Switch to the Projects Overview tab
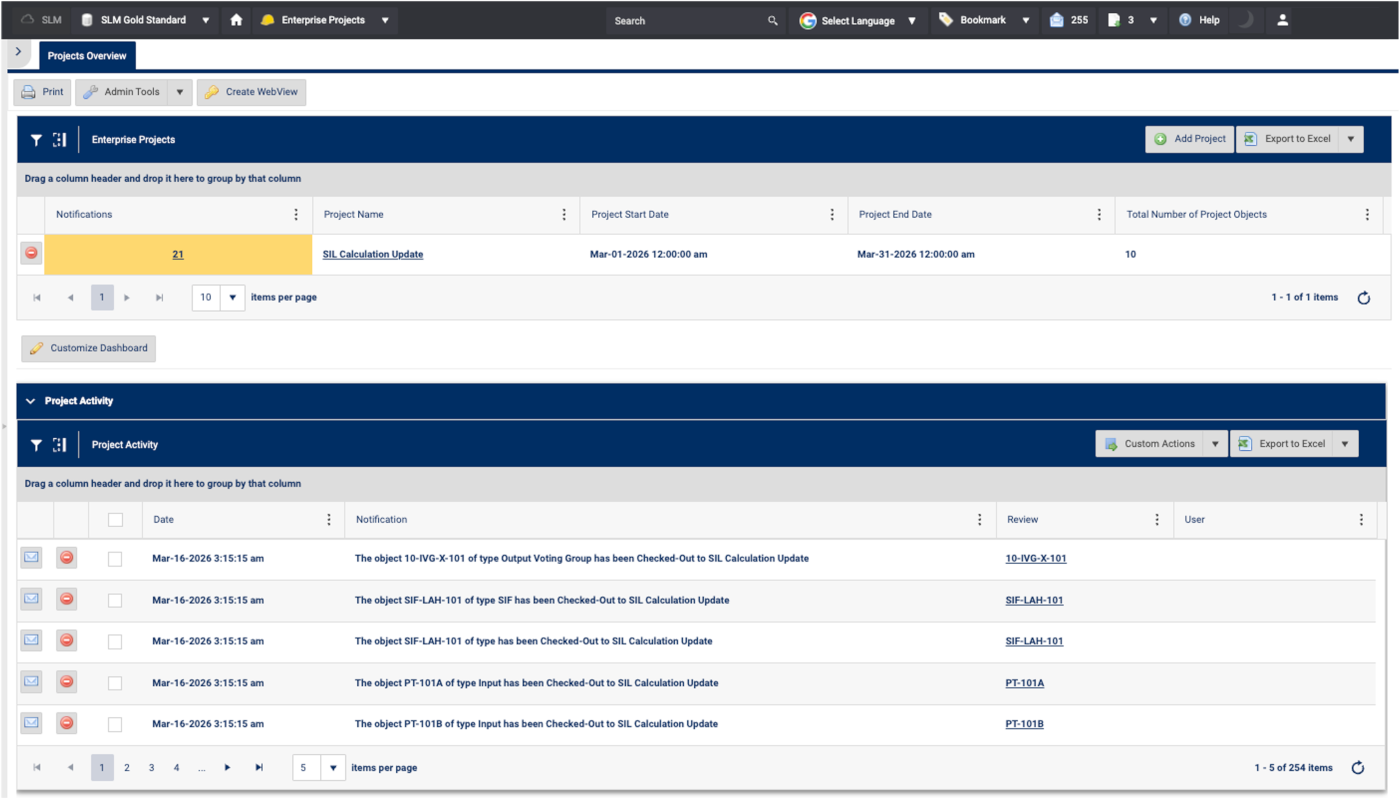Screen dimensions: 1400x798 coord(87,56)
